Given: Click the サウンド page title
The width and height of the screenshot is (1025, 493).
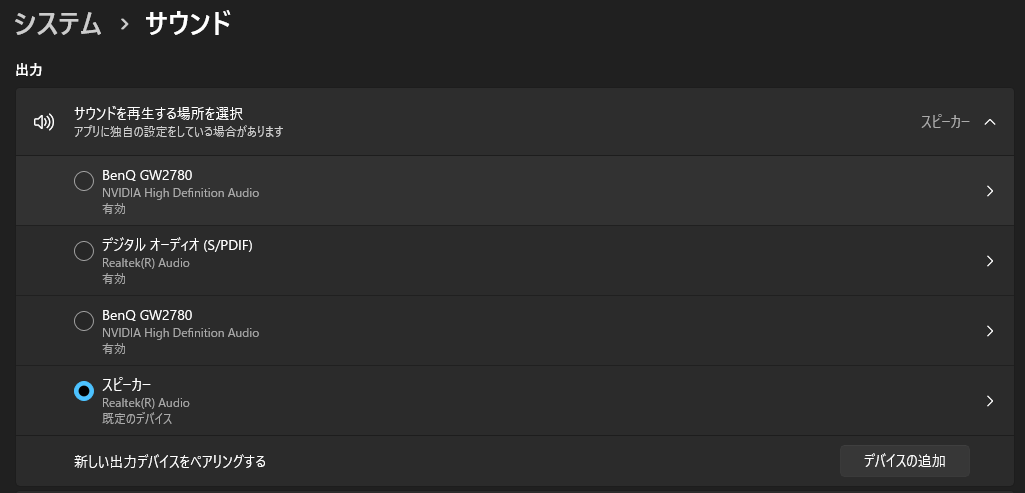Looking at the screenshot, I should click(188, 24).
